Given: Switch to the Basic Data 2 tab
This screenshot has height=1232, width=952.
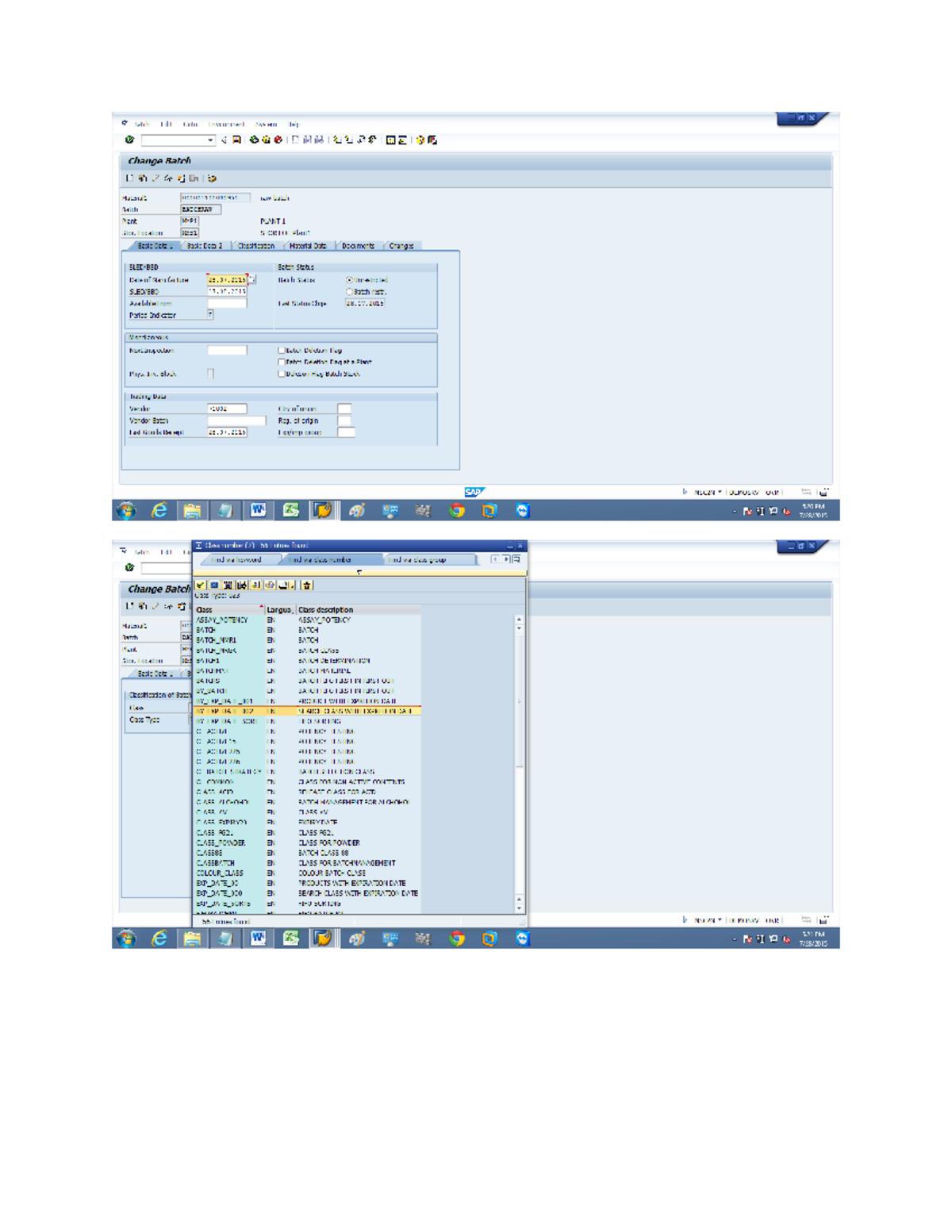Looking at the screenshot, I should pyautogui.click(x=205, y=246).
